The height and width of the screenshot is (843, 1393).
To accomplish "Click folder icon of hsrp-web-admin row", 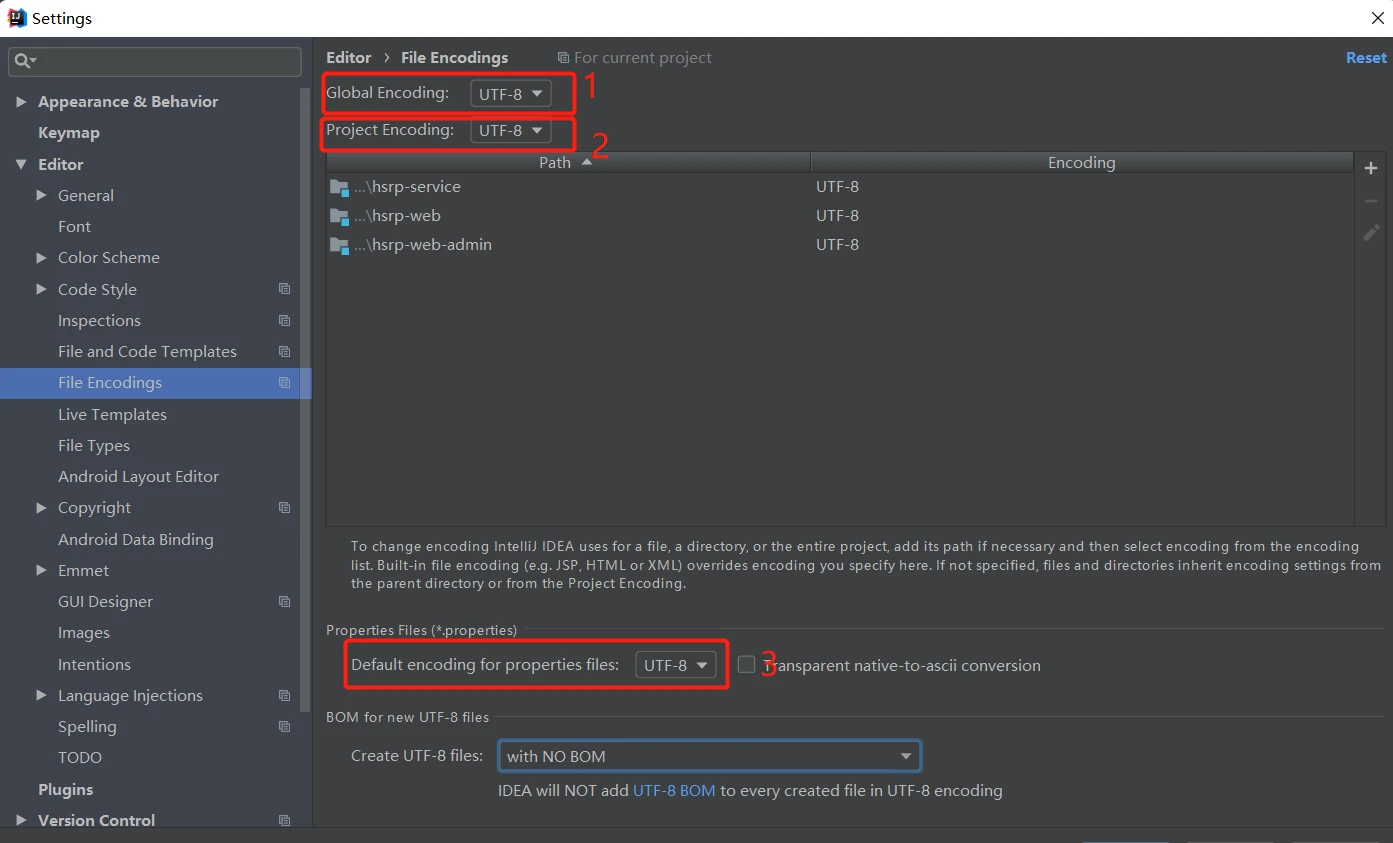I will click(x=339, y=245).
